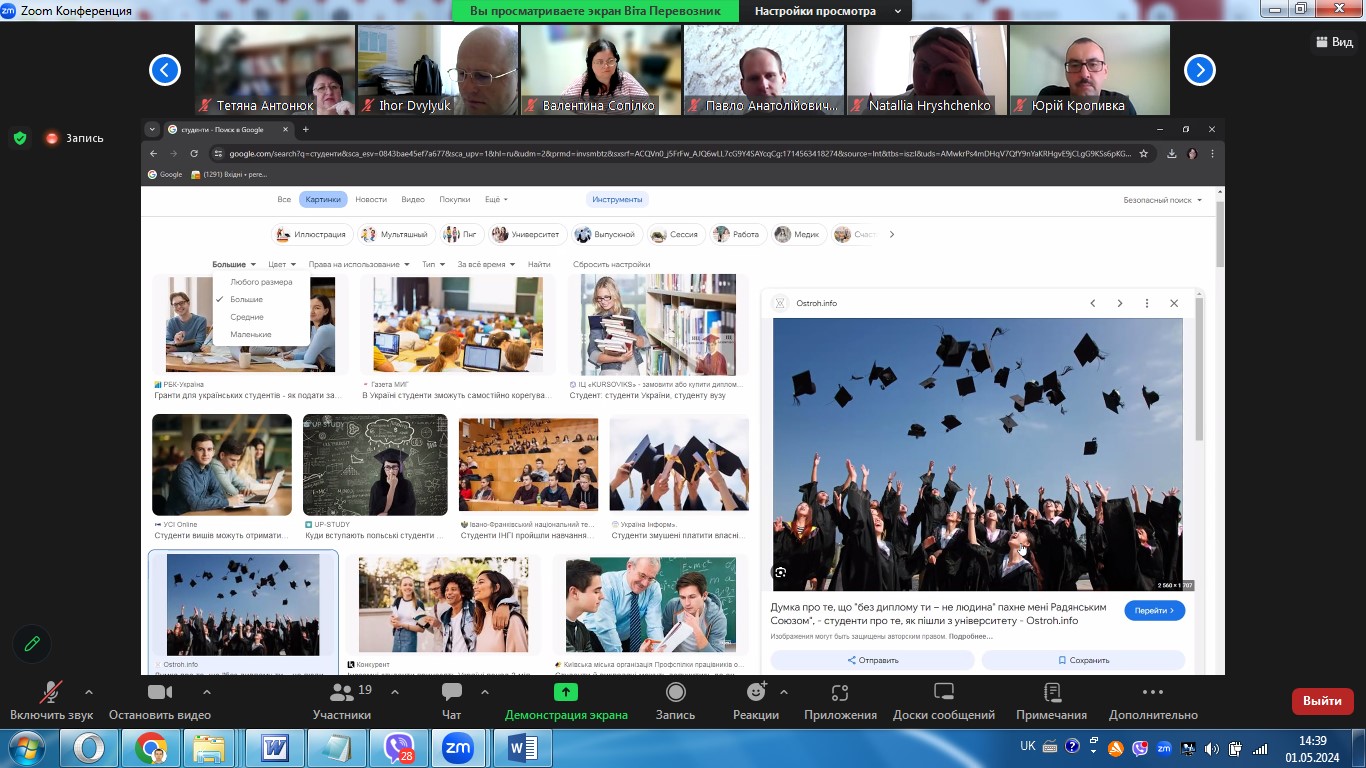Open За всё время time dropdown
The height and width of the screenshot is (768, 1366).
(486, 264)
